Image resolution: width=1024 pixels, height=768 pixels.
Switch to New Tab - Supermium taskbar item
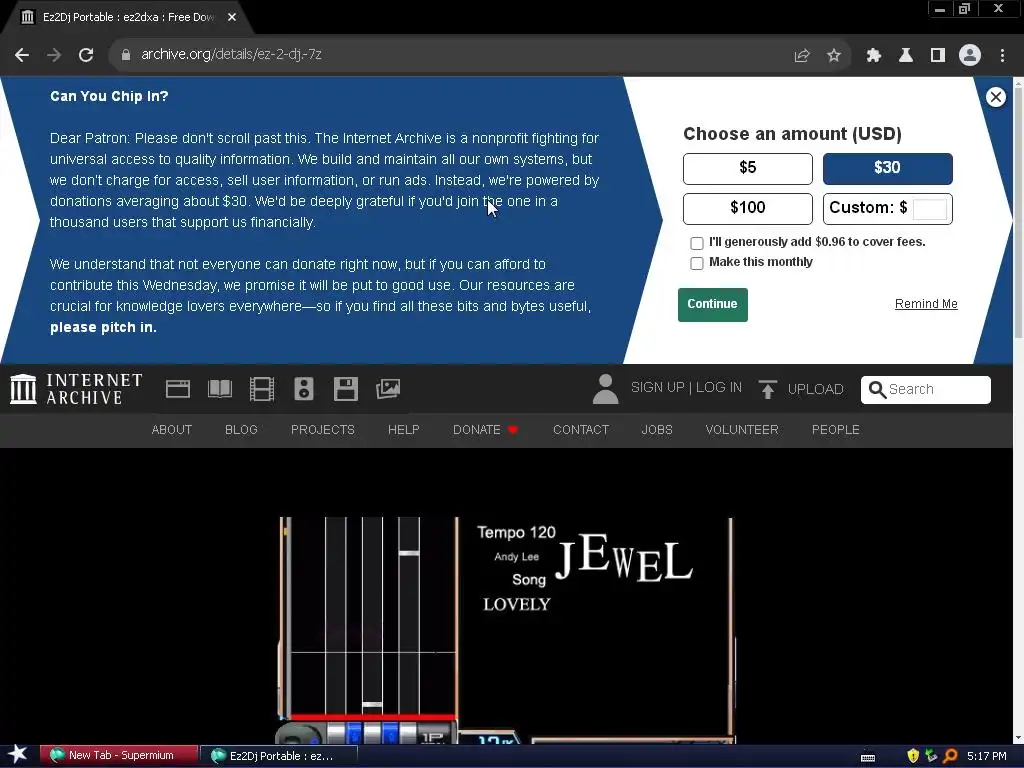119,756
